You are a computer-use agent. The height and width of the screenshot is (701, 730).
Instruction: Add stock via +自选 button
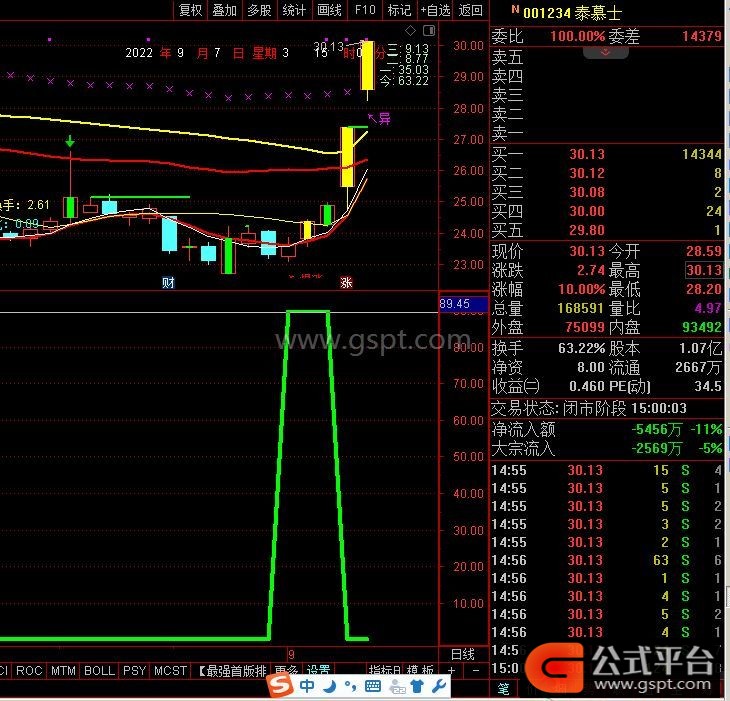(435, 10)
